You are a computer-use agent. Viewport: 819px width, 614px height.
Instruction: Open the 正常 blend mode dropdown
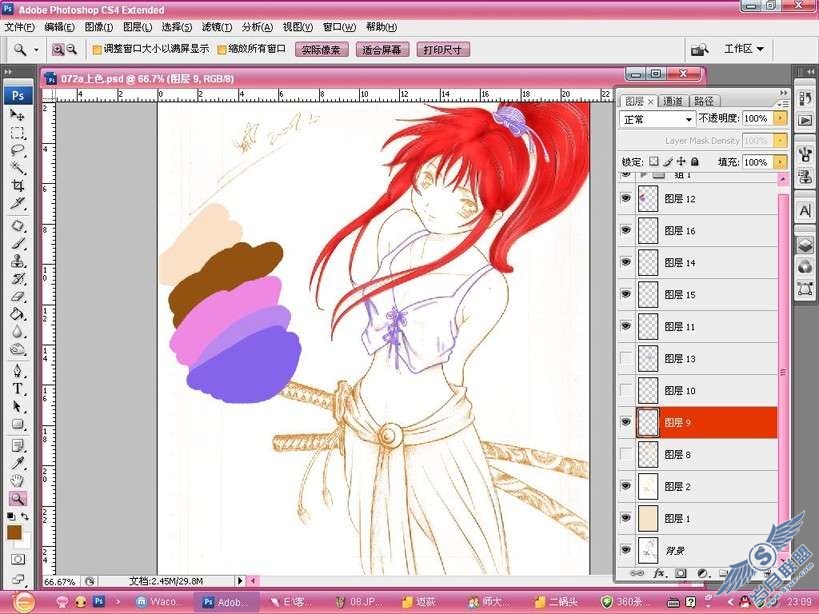click(658, 120)
